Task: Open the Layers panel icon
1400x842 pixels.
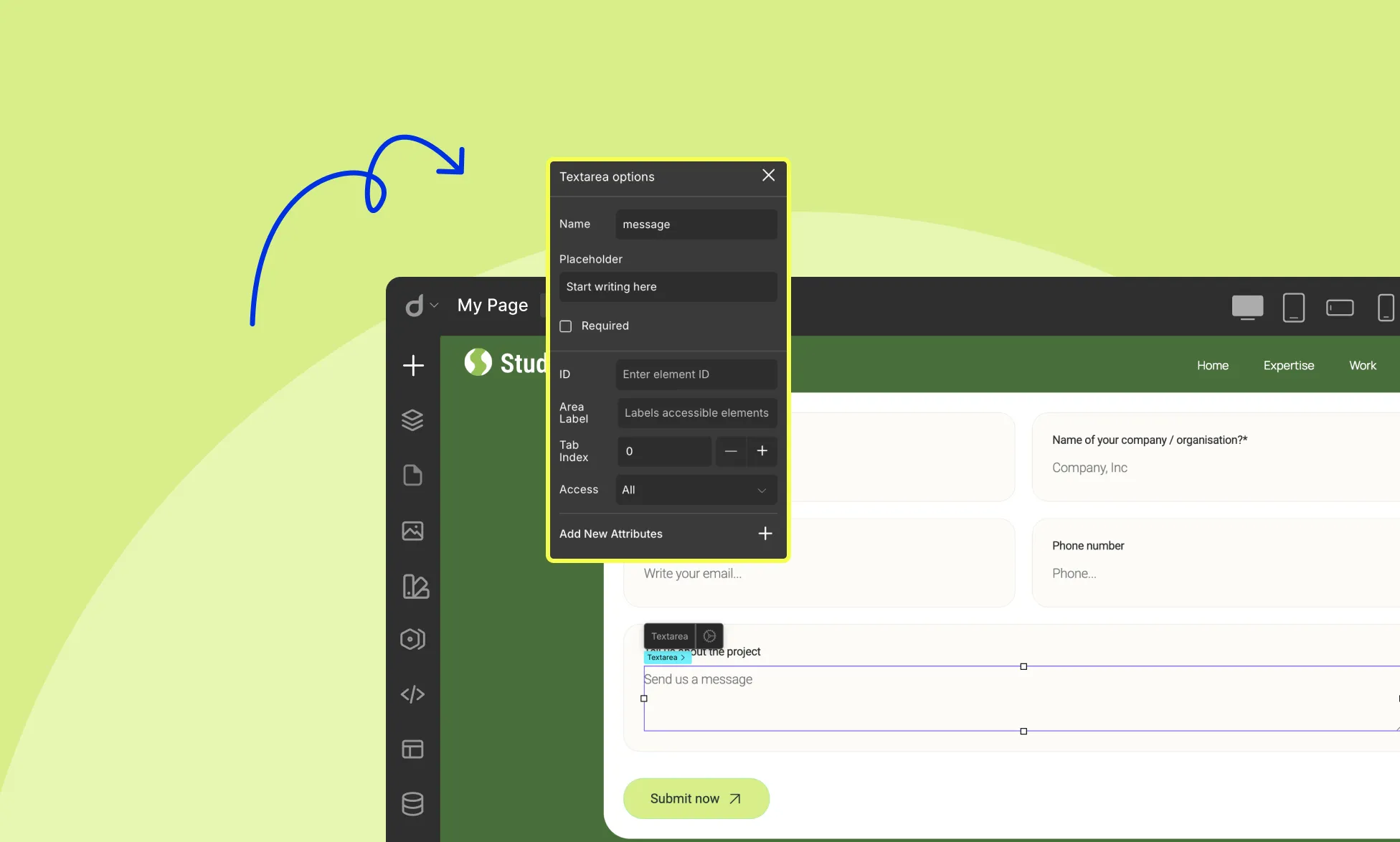Action: pos(412,420)
